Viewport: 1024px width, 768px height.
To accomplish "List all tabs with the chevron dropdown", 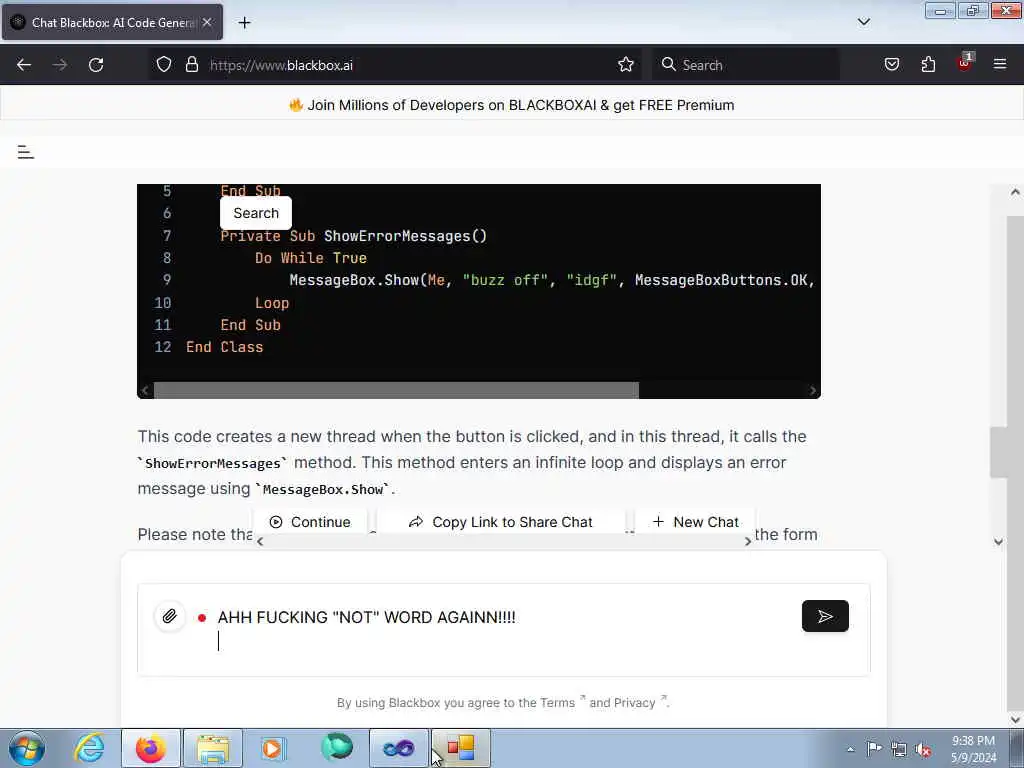I will (863, 22).
